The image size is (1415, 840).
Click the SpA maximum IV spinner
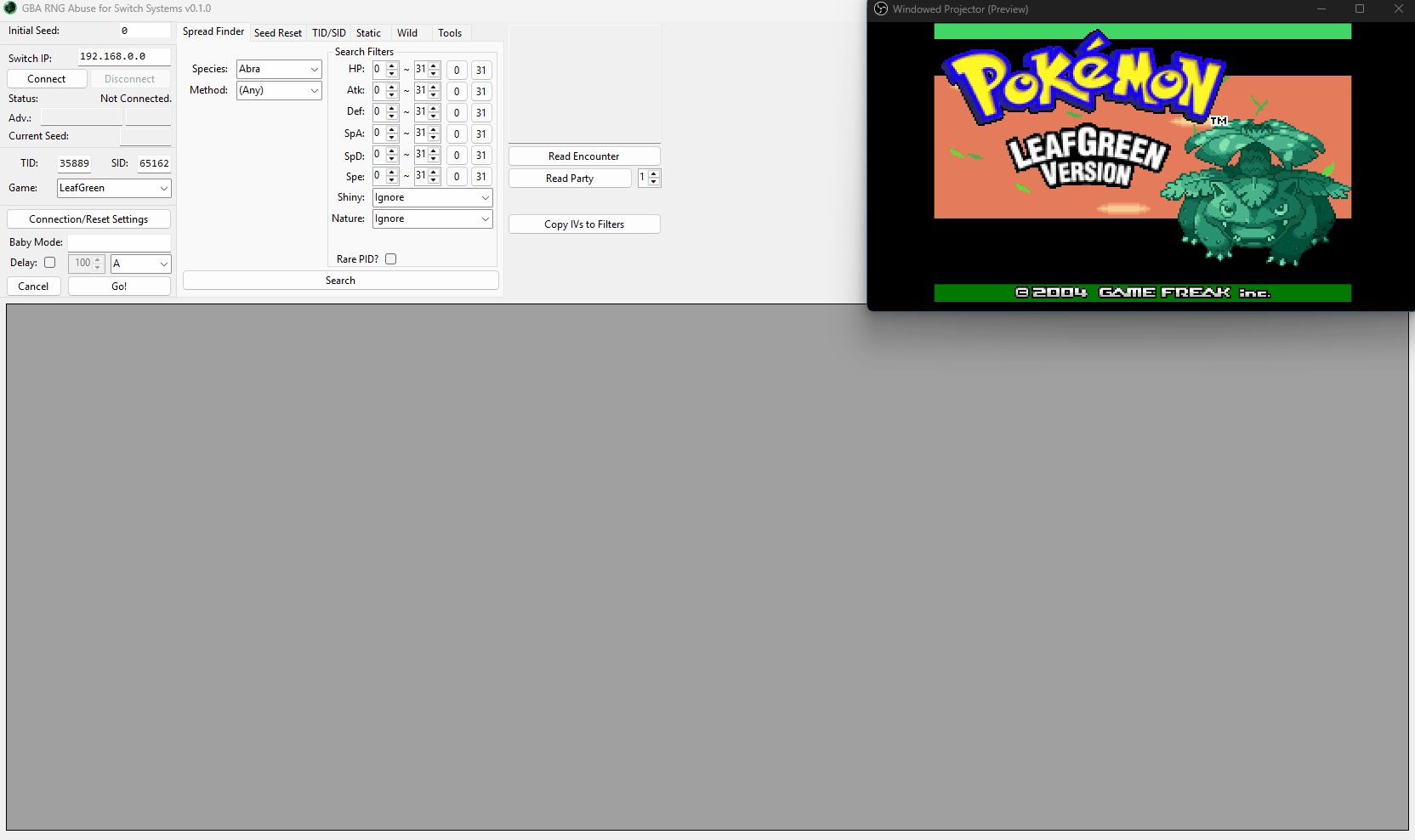[x=427, y=133]
